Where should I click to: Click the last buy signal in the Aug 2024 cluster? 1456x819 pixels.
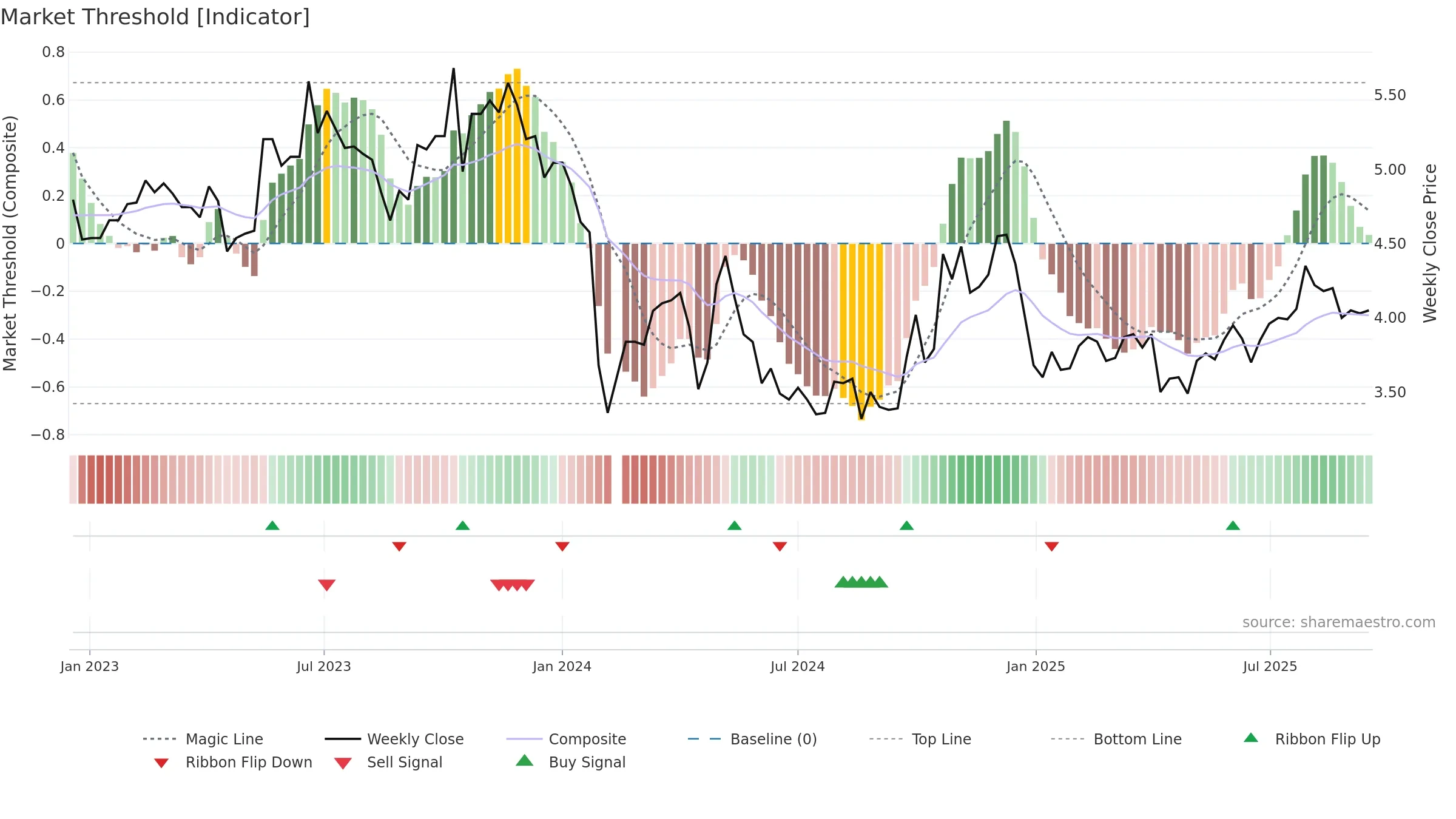coord(880,582)
